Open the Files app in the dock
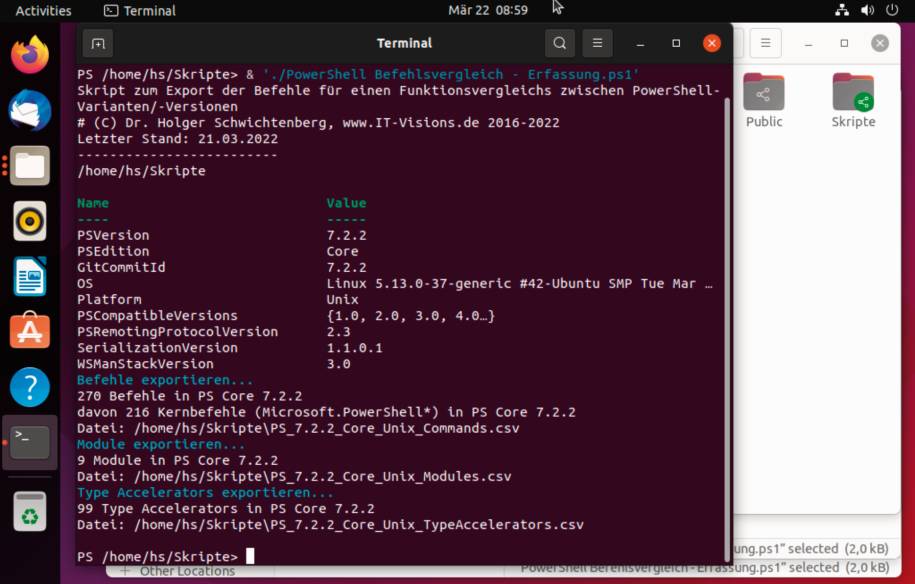 30,166
